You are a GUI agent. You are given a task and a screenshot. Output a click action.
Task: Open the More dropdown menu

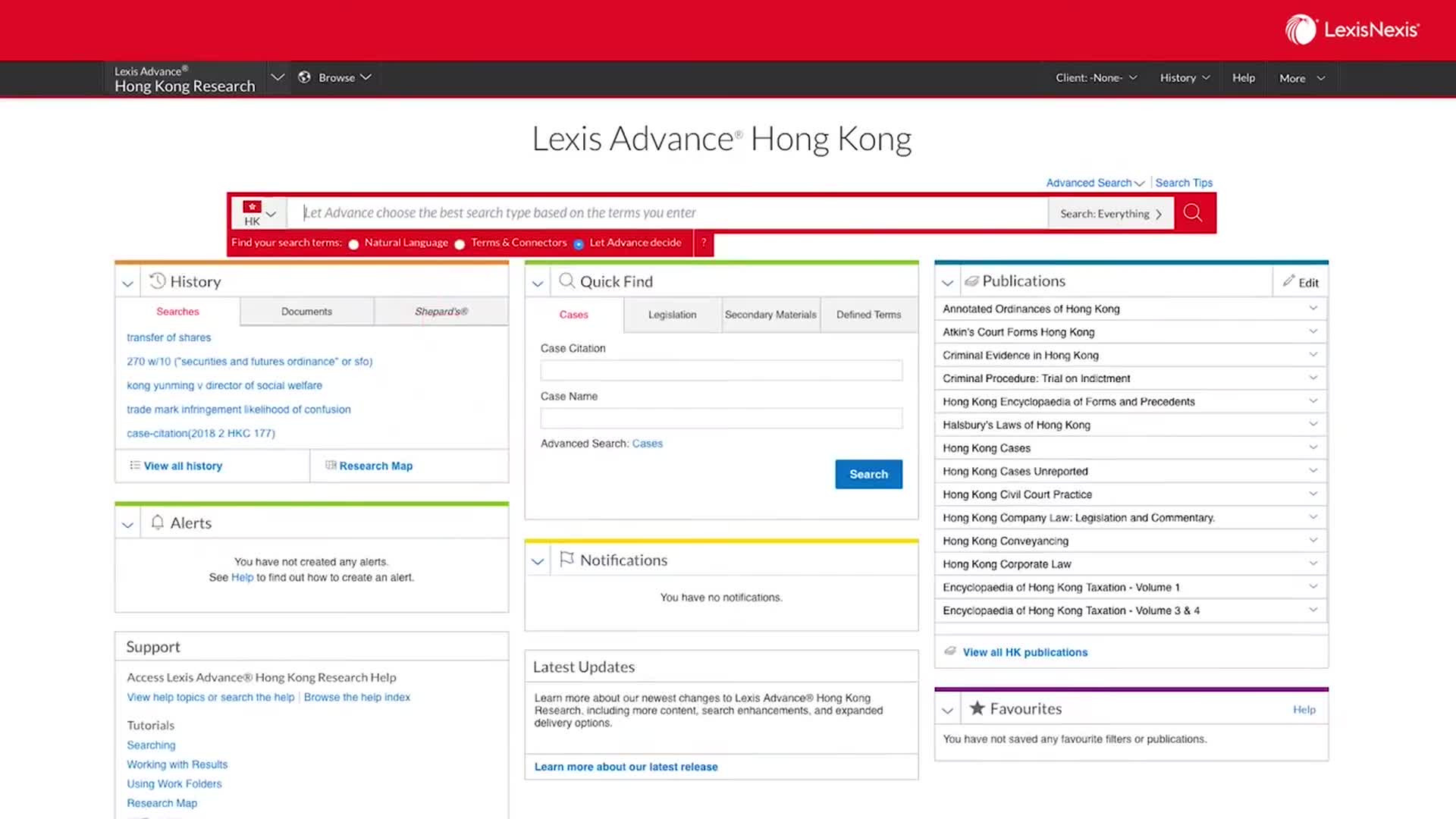pyautogui.click(x=1302, y=78)
